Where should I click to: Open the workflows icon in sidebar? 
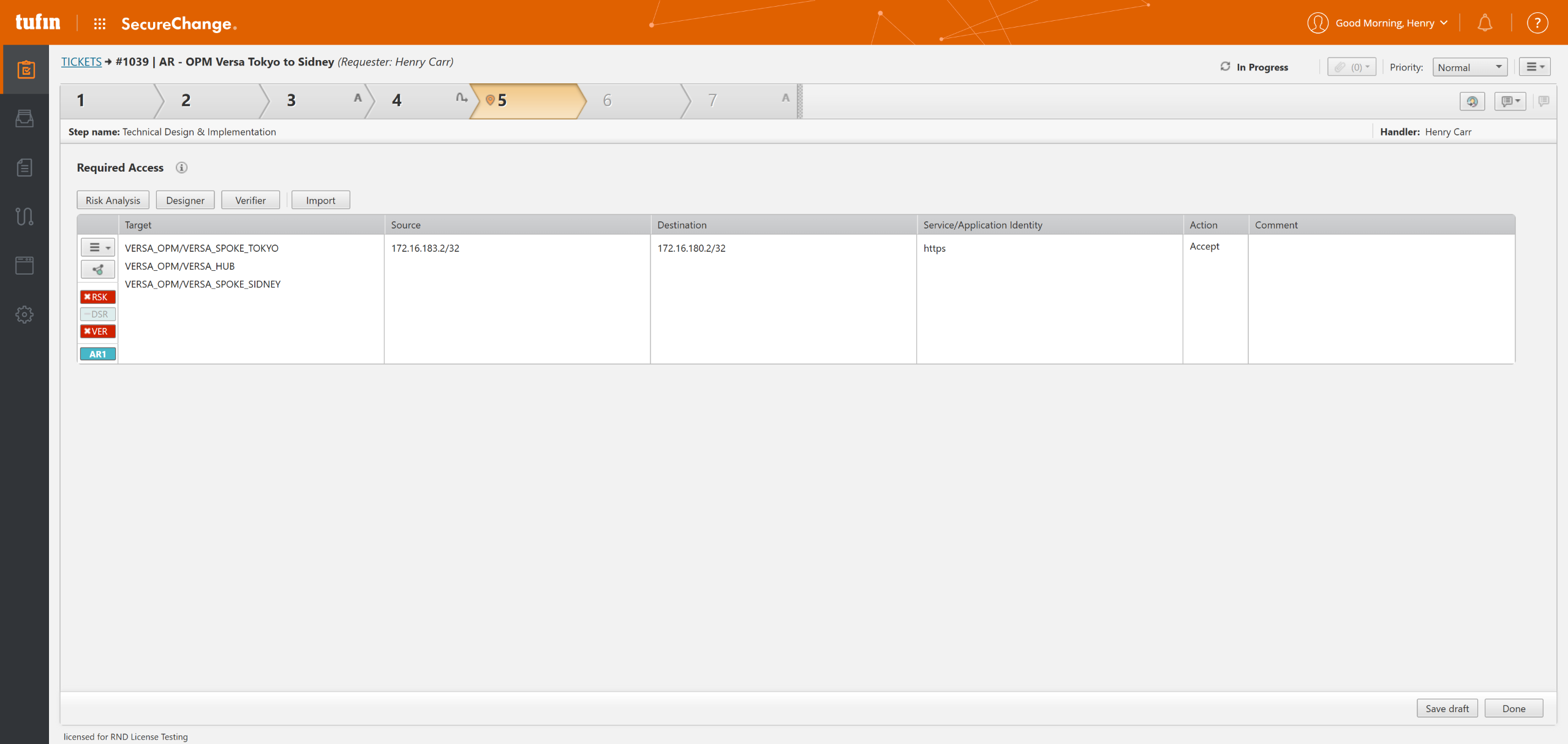(x=24, y=216)
